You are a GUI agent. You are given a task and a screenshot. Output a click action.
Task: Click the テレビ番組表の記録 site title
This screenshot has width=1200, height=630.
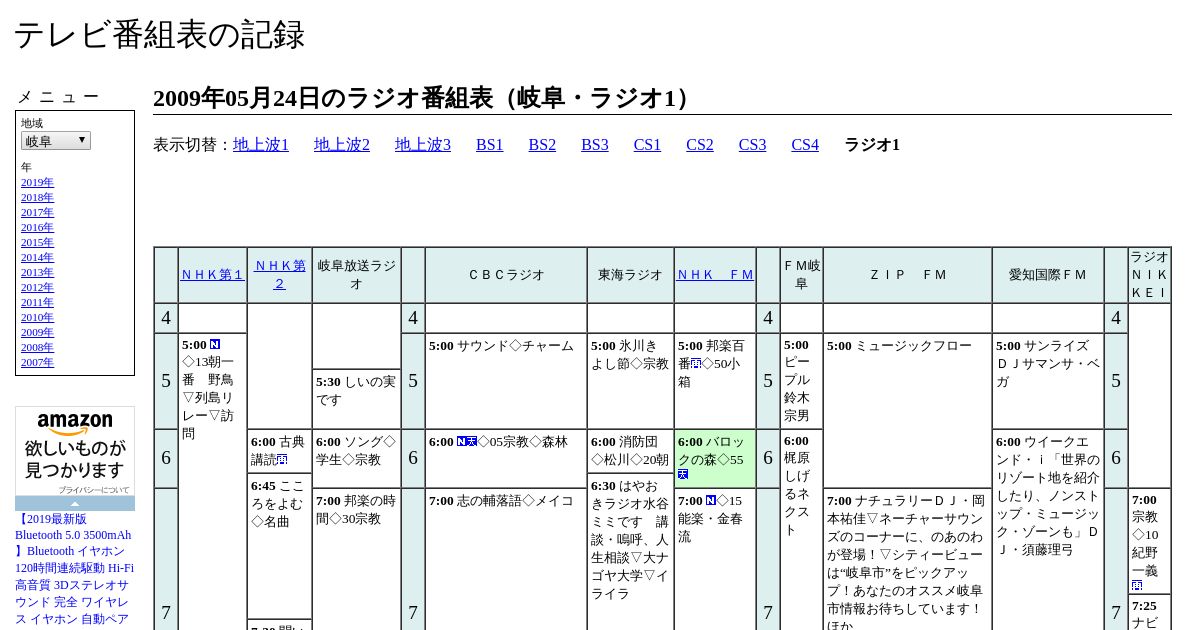coord(159,34)
